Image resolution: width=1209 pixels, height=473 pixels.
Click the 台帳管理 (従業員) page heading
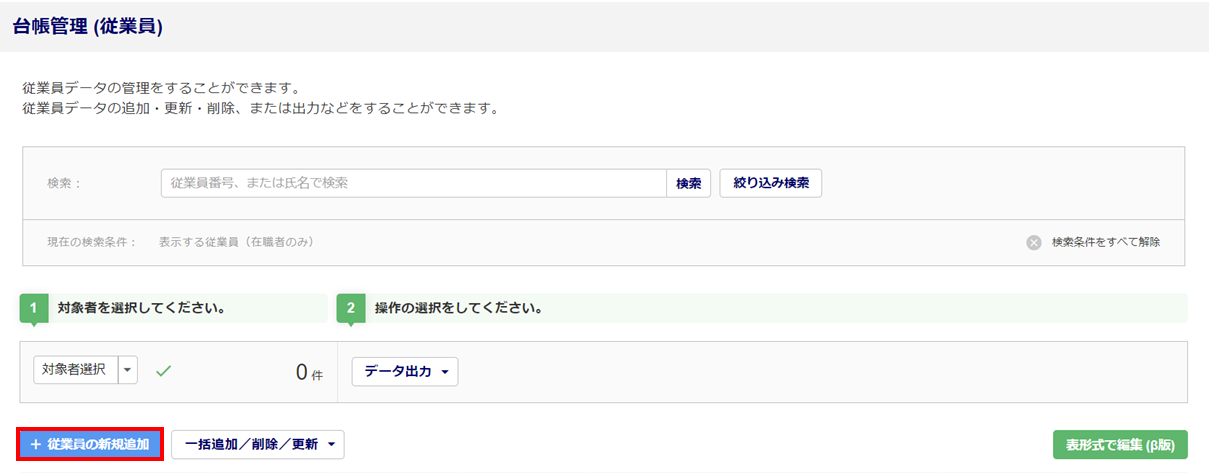tap(88, 27)
